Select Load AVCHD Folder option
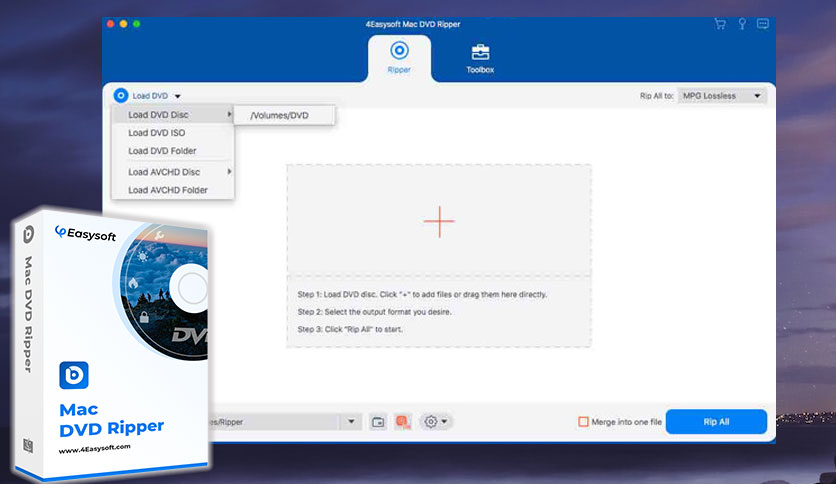This screenshot has width=836, height=484. coord(173,190)
